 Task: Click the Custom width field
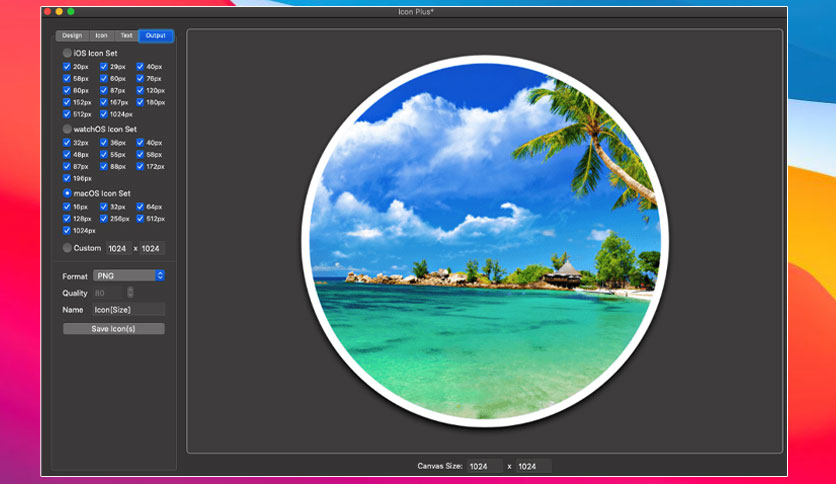[x=118, y=248]
